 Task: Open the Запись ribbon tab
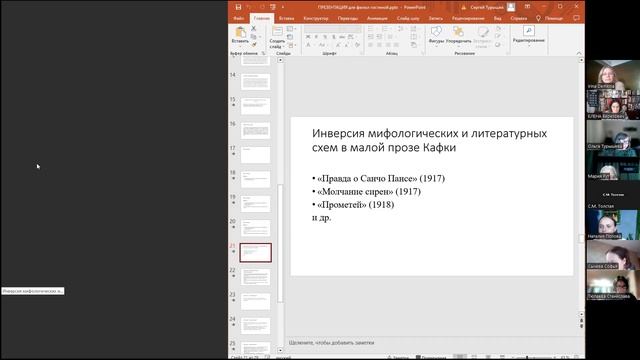coord(436,18)
